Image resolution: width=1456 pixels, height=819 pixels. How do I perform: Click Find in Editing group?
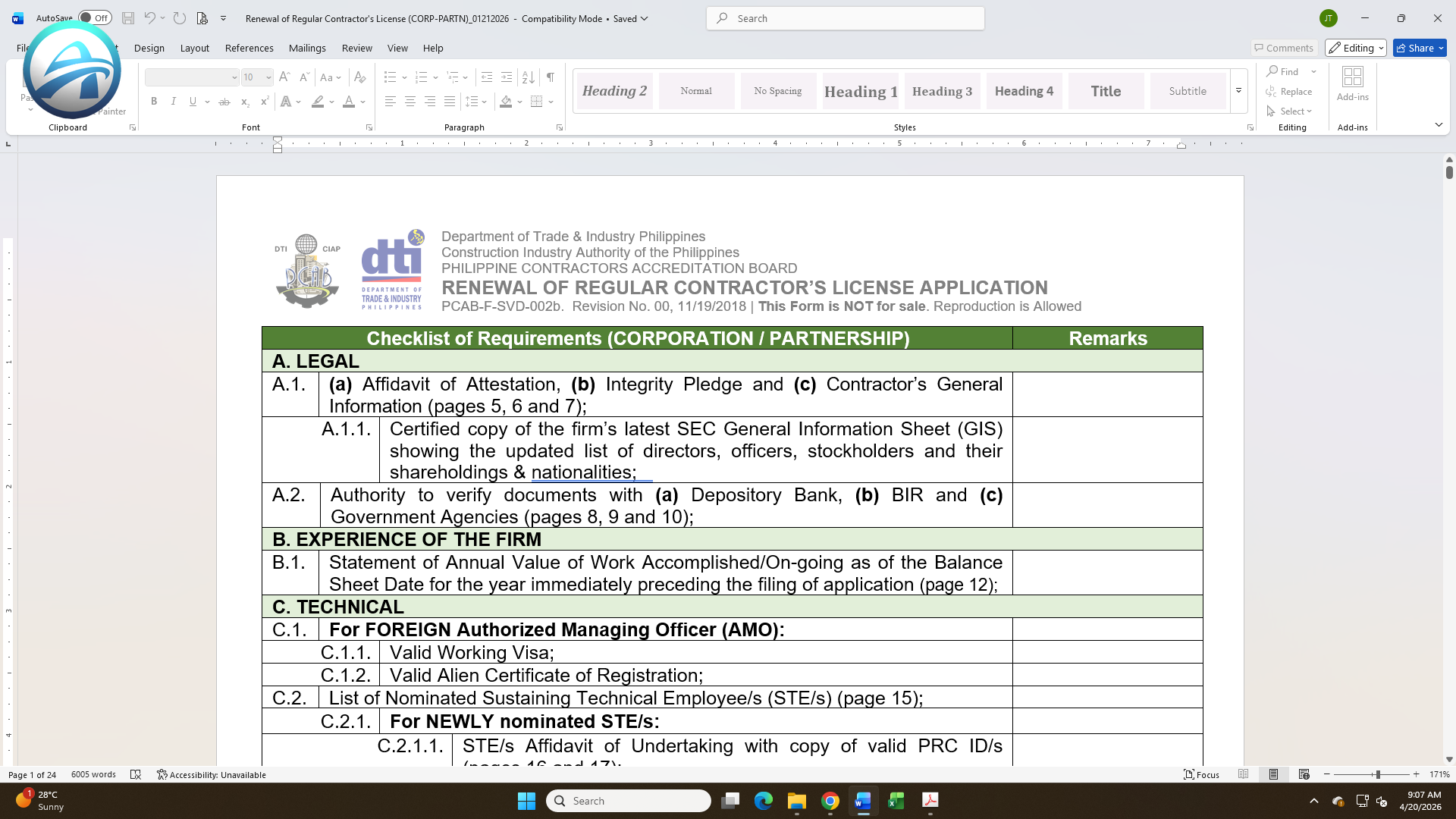pyautogui.click(x=1283, y=71)
